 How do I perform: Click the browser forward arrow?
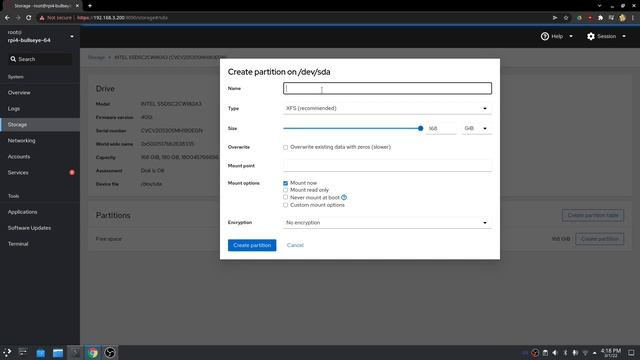coord(18,18)
